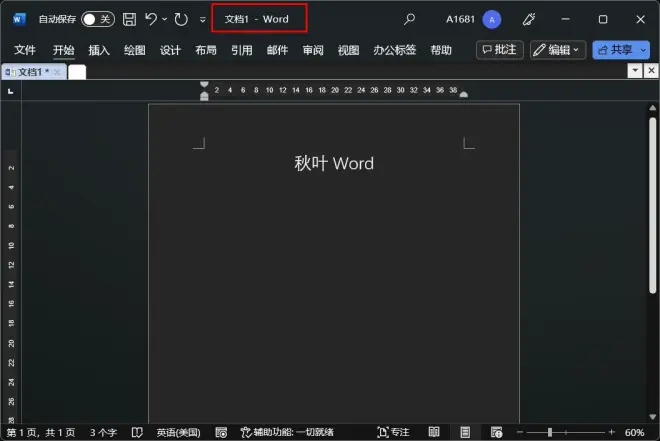Close the Office Tab bar with X
The height and width of the screenshot is (441, 660).
point(651,70)
